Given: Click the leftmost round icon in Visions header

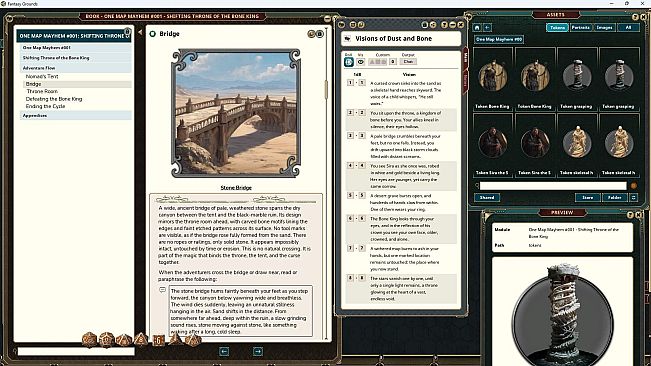Looking at the screenshot, I should point(342,25).
